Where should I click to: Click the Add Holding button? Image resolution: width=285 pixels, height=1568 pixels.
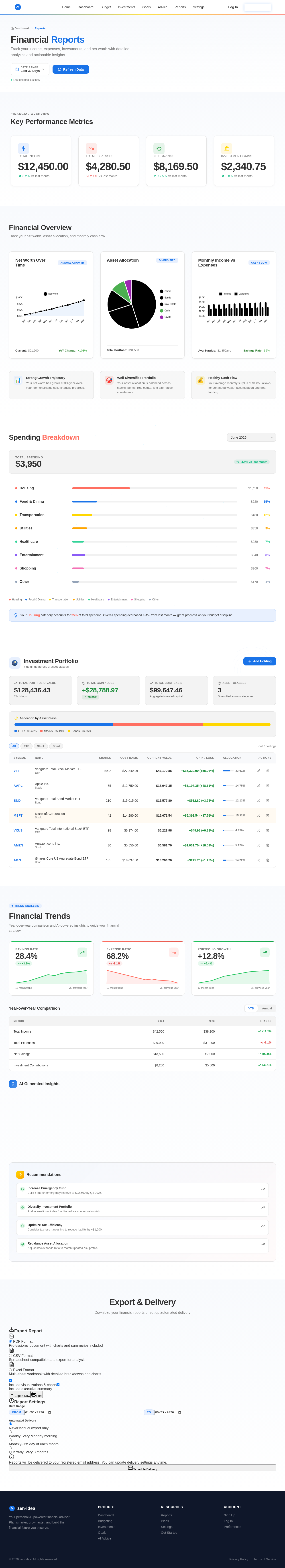pyautogui.click(x=259, y=661)
